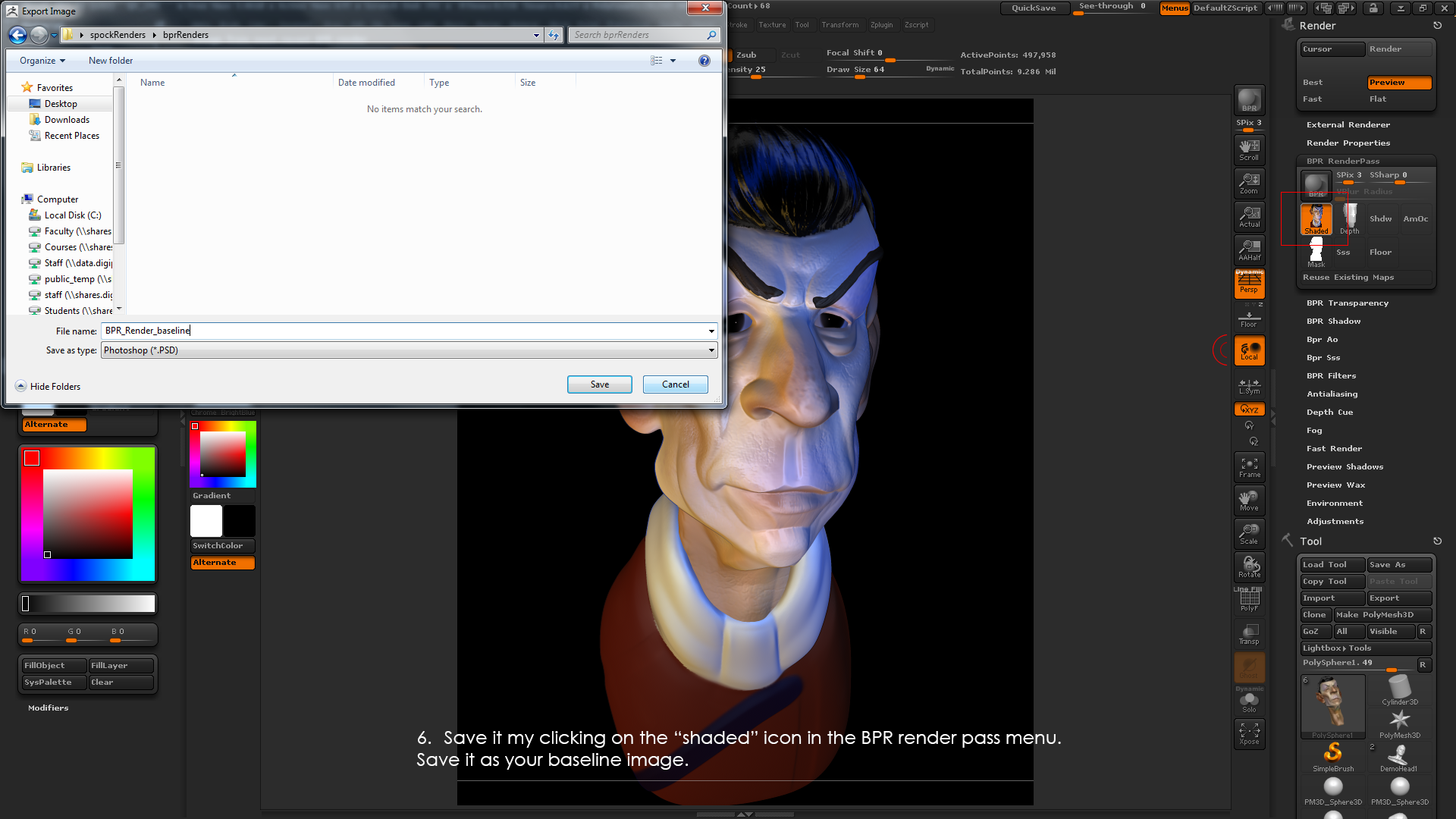The image size is (1456, 819).
Task: Click the BPR render icon
Action: [x=1249, y=100]
